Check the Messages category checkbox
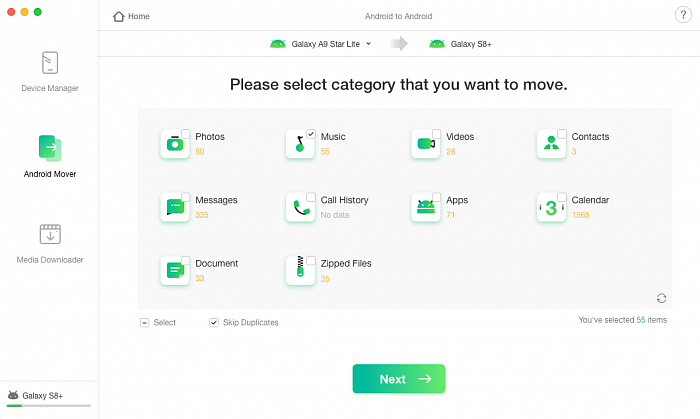700x419 pixels. tap(186, 197)
